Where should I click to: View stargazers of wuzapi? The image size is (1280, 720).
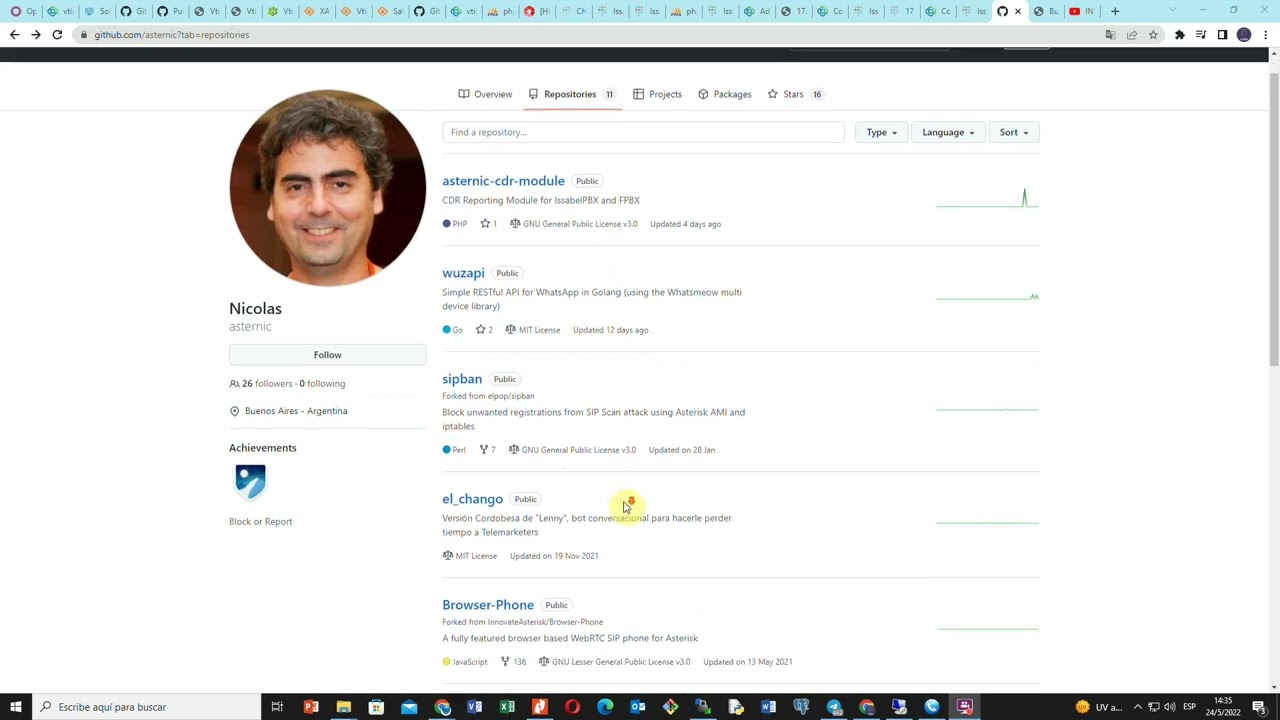coord(484,330)
